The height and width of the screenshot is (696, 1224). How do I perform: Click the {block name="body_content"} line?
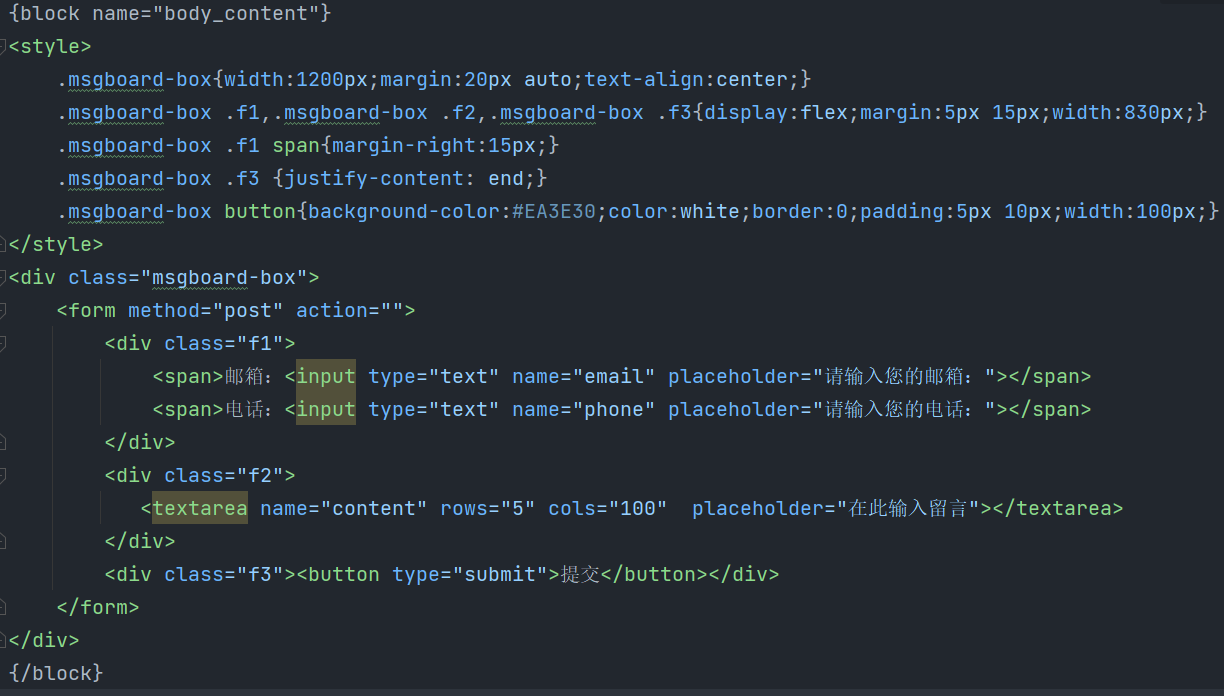click(169, 13)
